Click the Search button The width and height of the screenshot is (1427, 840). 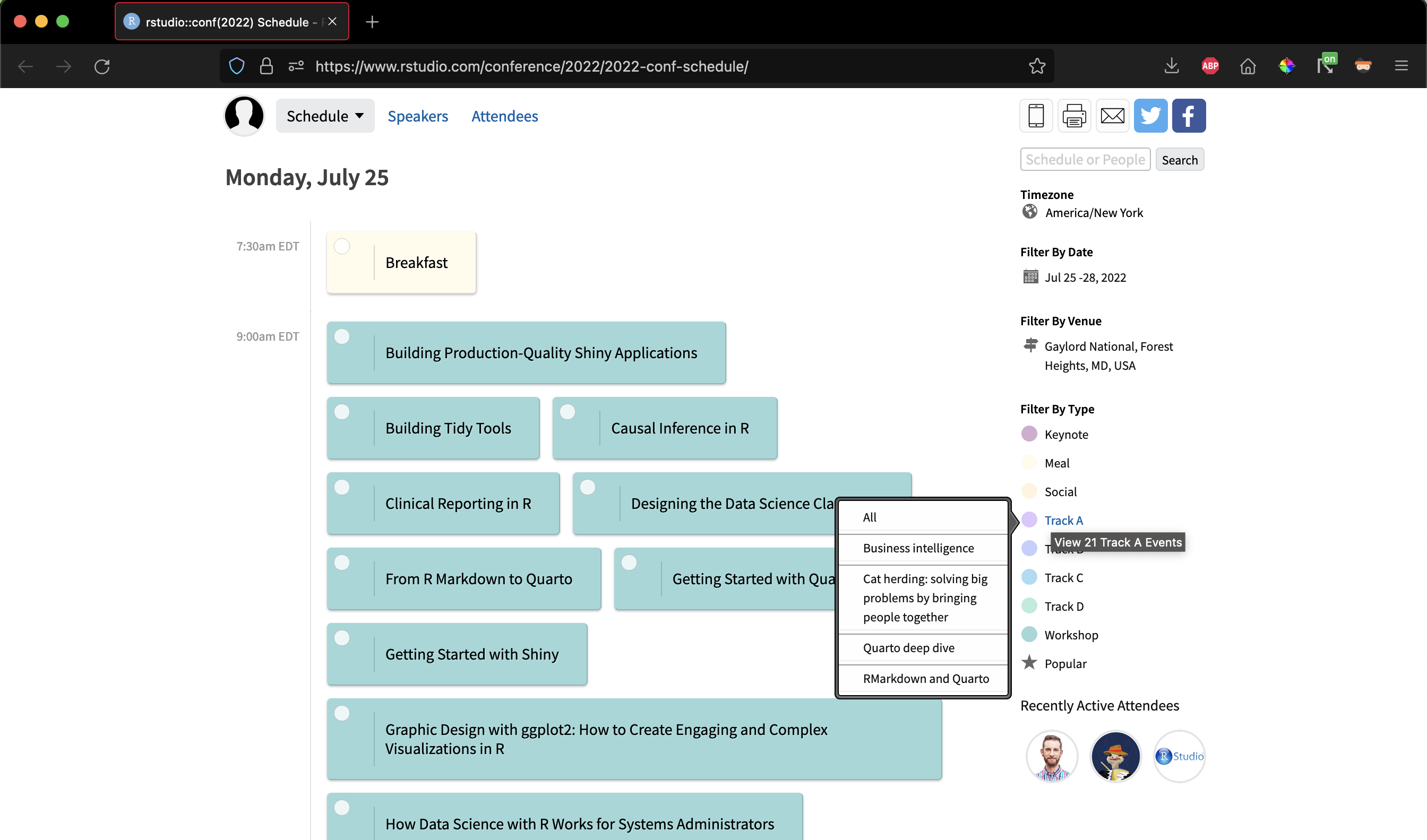click(x=1180, y=159)
